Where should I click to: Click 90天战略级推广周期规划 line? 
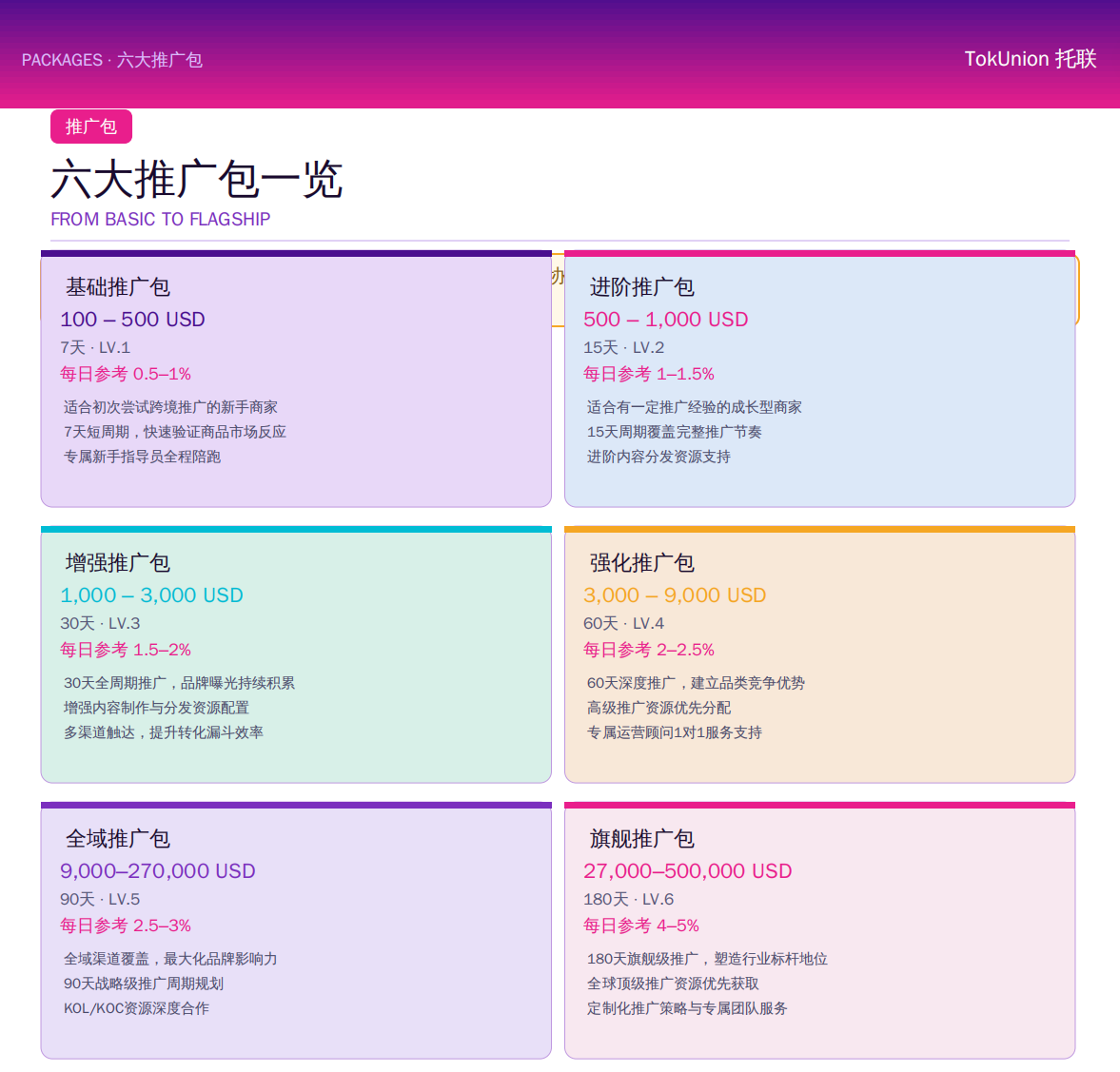tap(144, 984)
